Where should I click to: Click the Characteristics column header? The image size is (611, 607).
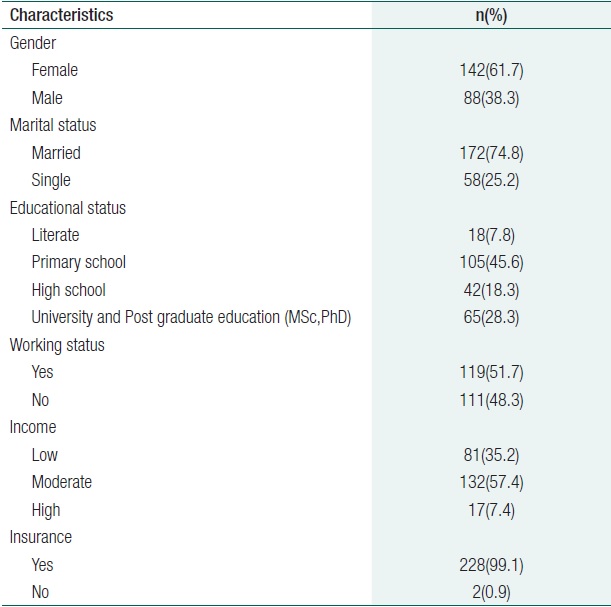[x=61, y=15]
